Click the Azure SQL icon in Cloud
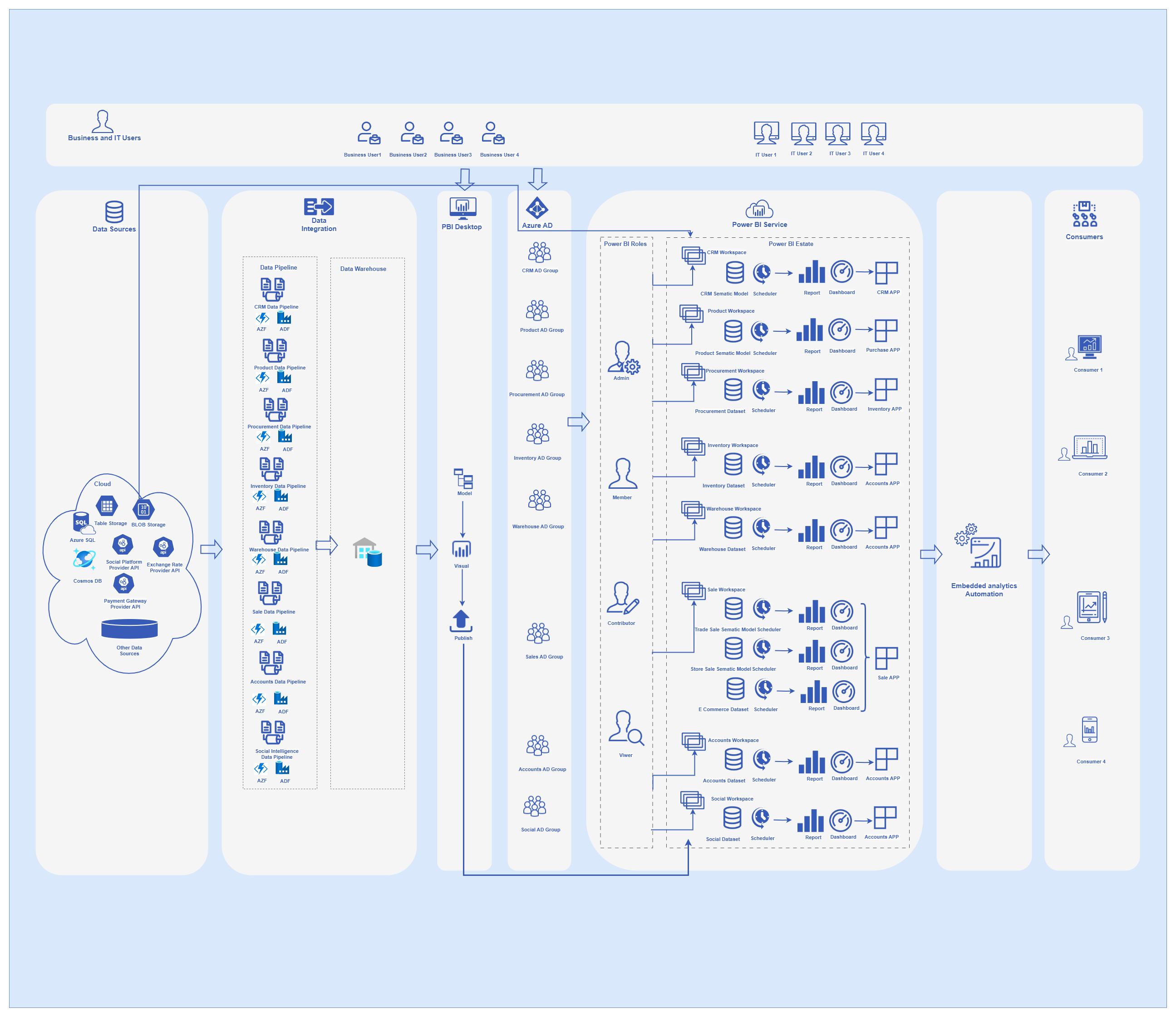The image size is (1176, 1017). 84,523
